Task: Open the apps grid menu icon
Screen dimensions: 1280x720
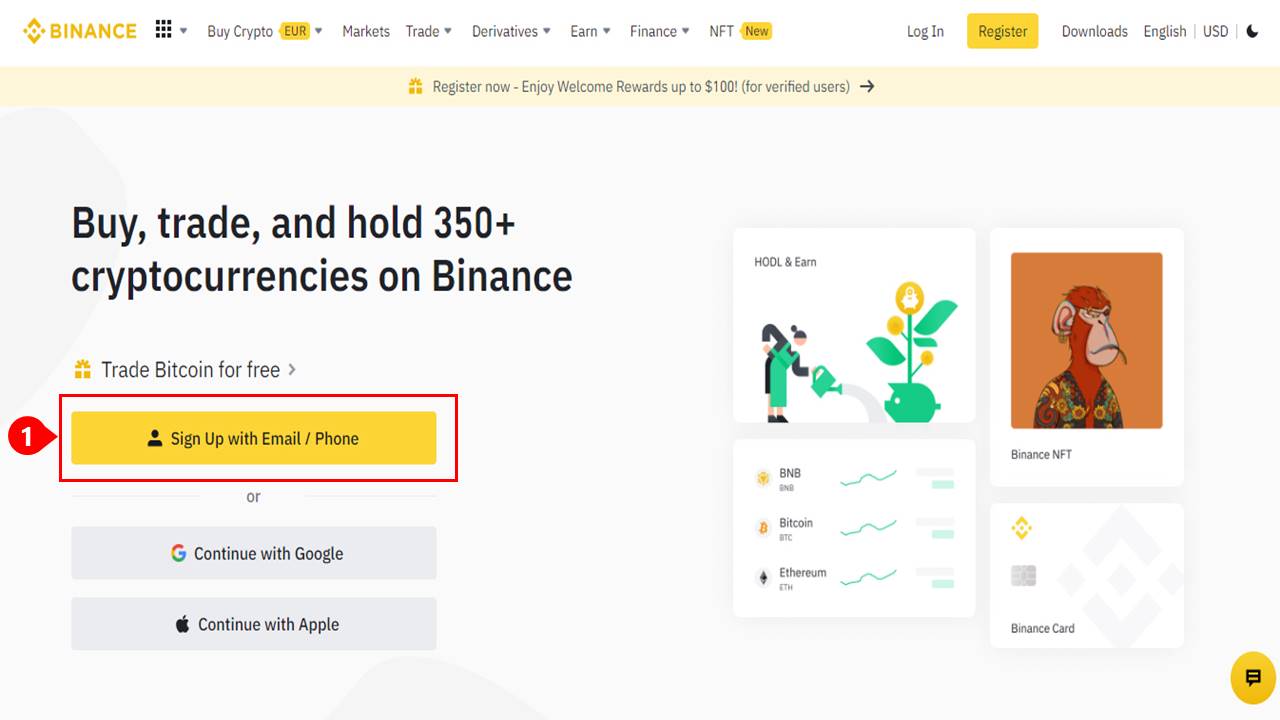Action: point(164,30)
